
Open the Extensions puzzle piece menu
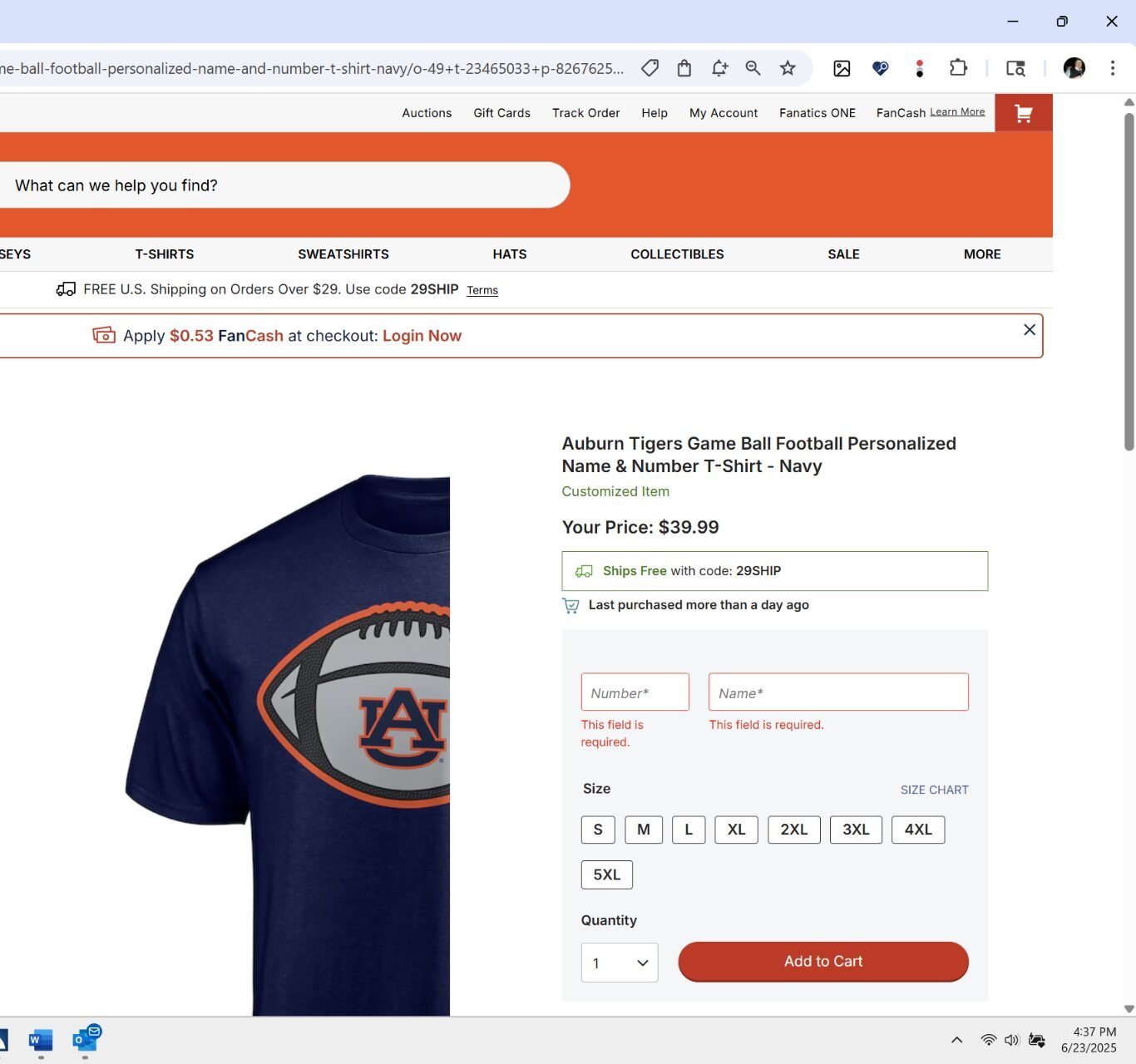[x=958, y=68]
